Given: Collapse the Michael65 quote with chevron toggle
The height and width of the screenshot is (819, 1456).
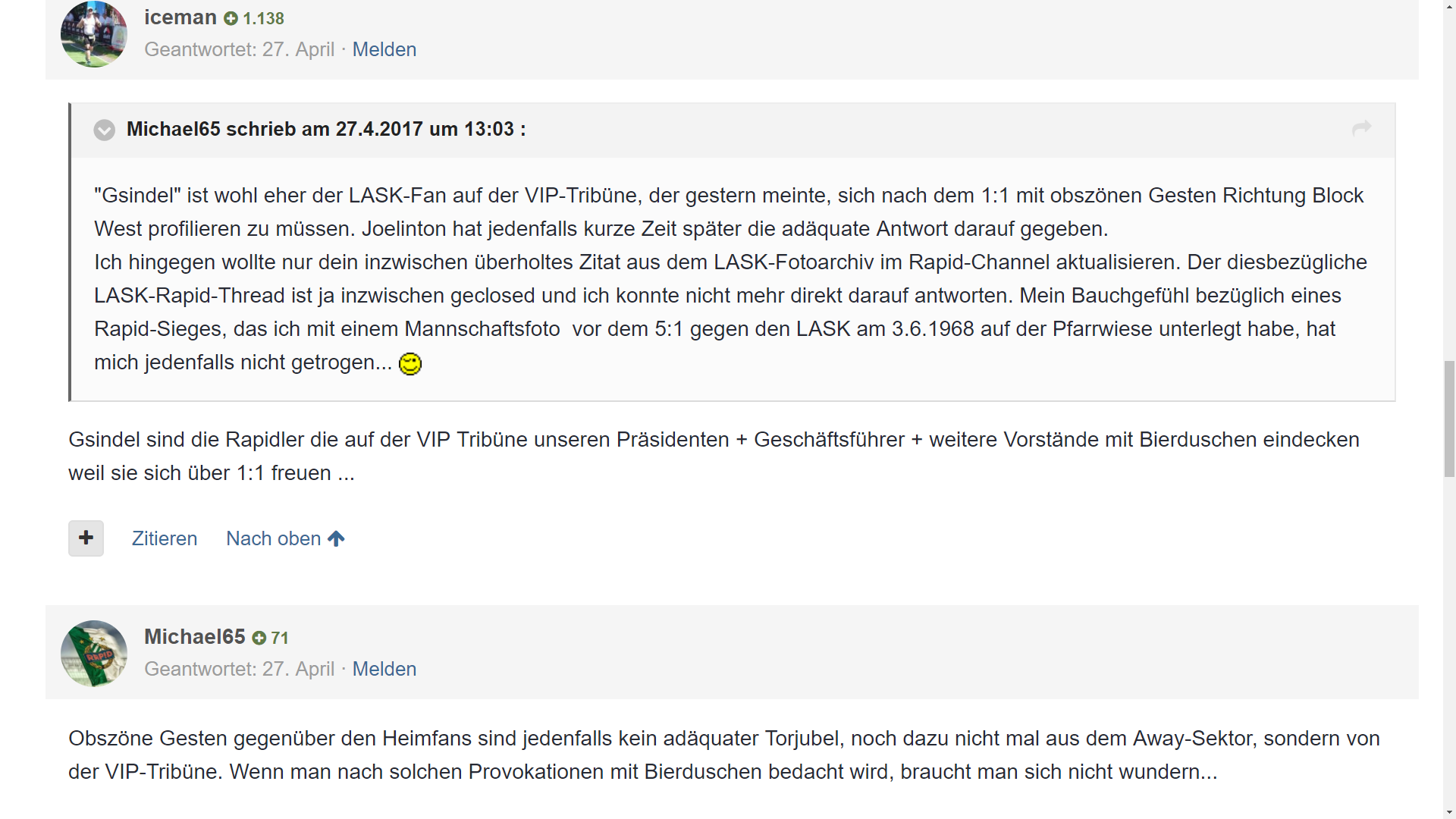Looking at the screenshot, I should pyautogui.click(x=104, y=130).
